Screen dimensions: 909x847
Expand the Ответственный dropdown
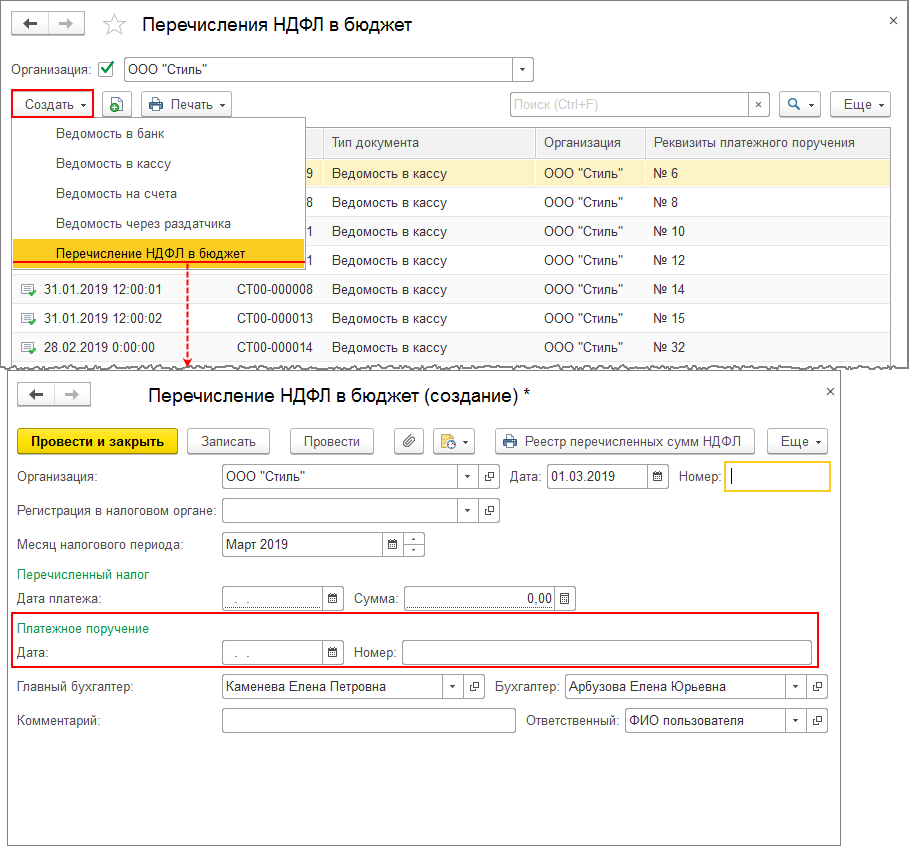click(x=796, y=721)
